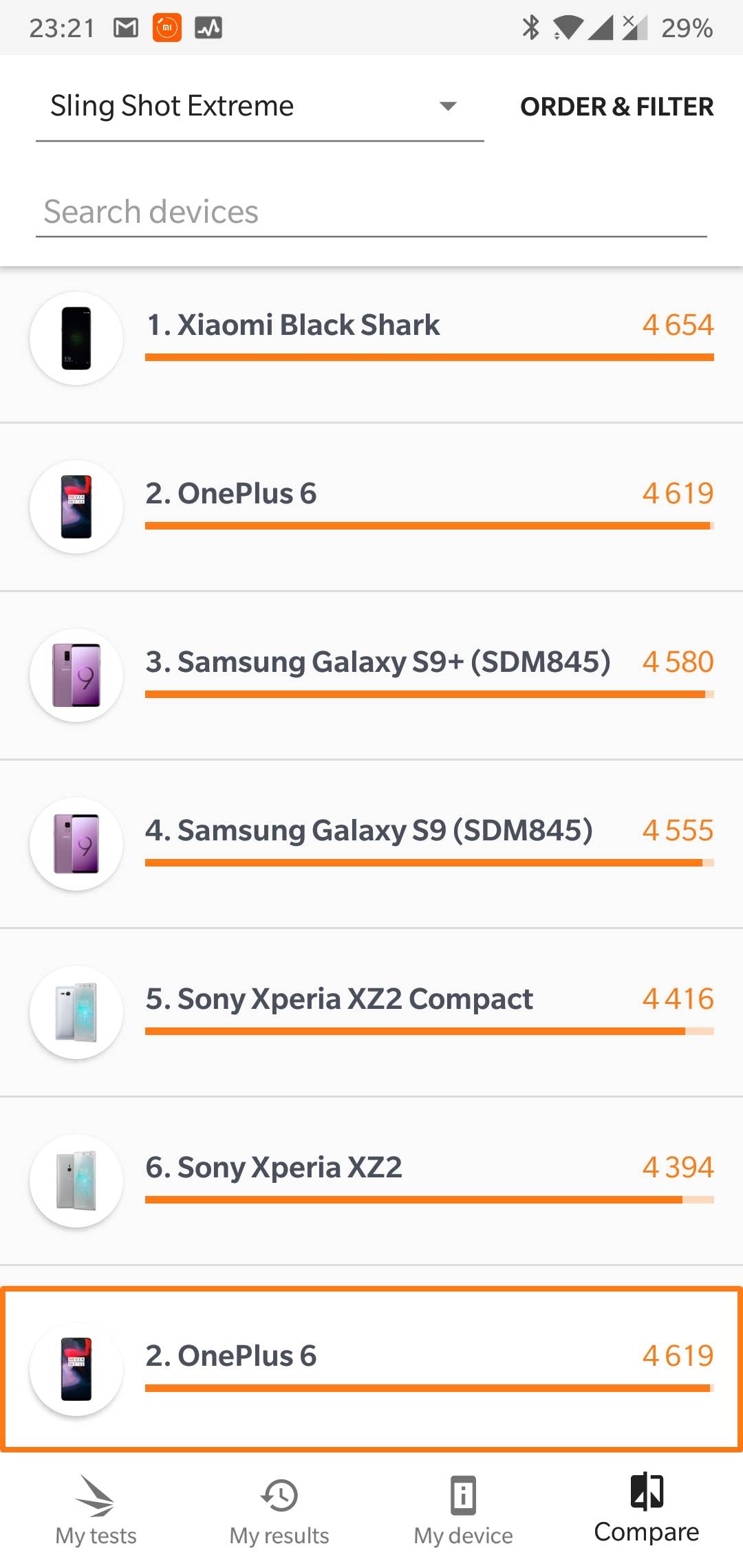Image resolution: width=743 pixels, height=1568 pixels.
Task: Tap the activity monitor notification icon
Action: [x=208, y=28]
